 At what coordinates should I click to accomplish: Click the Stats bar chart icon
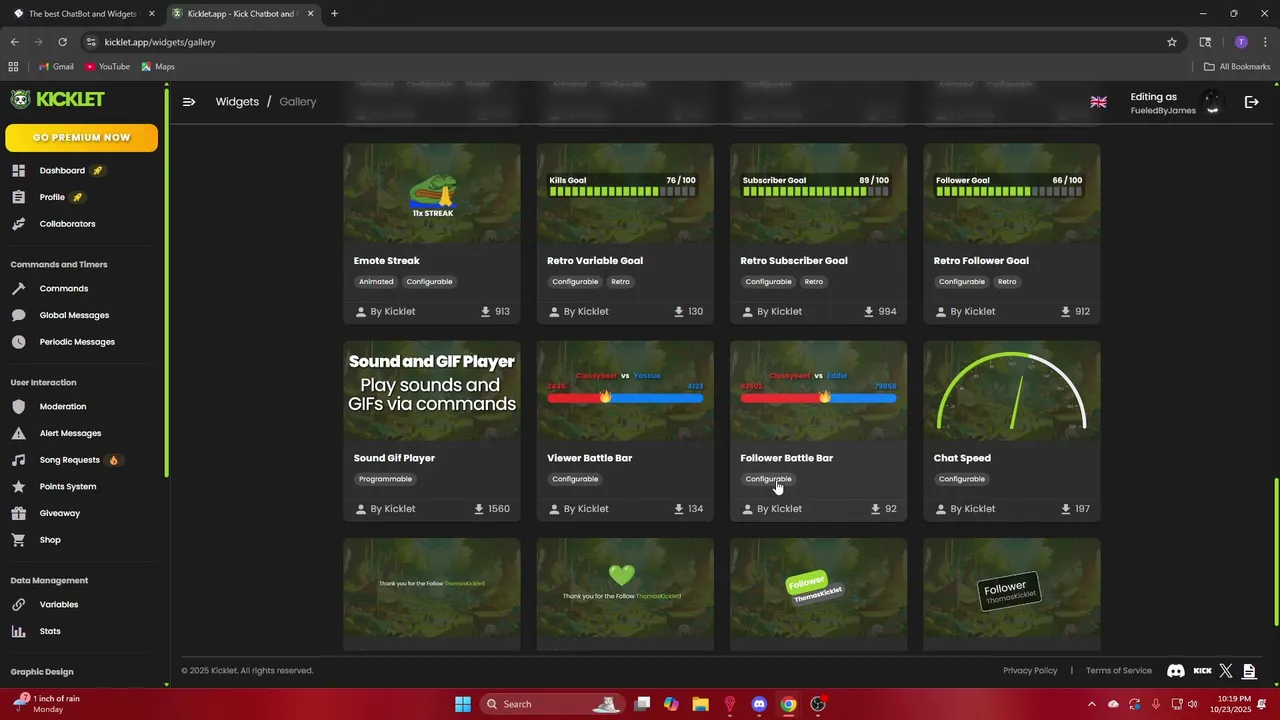pos(18,631)
